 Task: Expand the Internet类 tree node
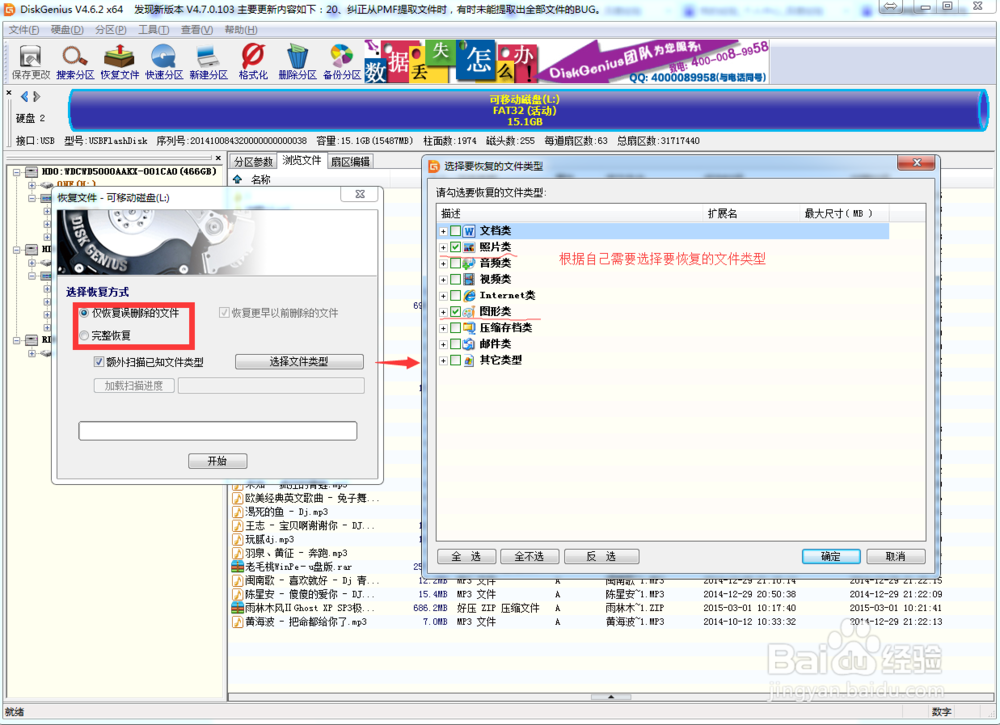(x=443, y=296)
